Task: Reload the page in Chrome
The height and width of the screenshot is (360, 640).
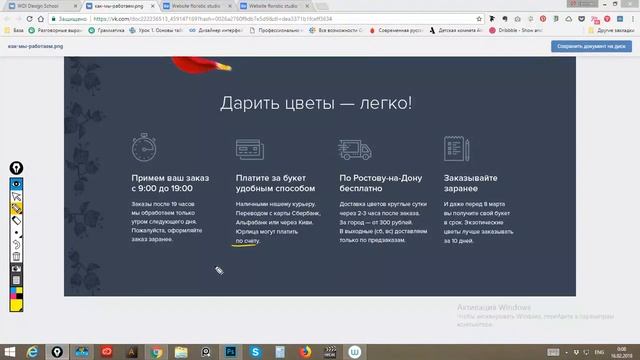Action: (29, 19)
